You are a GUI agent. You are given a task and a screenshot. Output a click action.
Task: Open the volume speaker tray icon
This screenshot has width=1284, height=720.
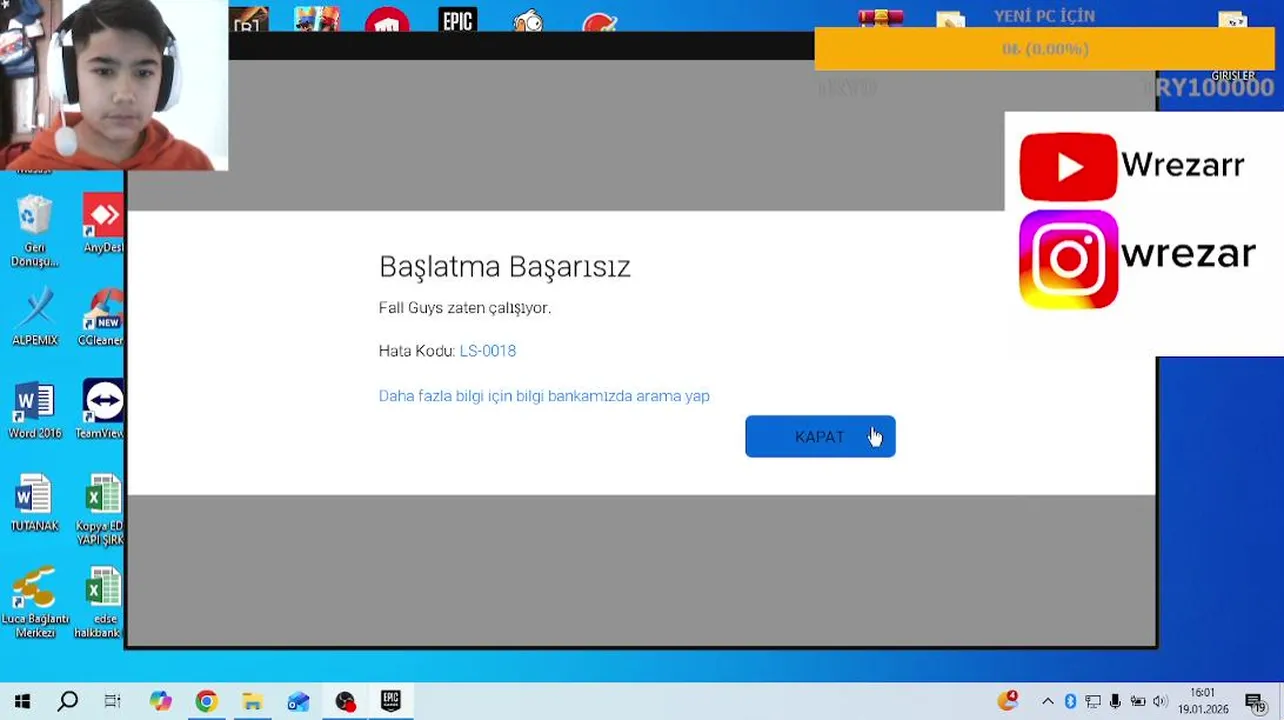[x=1160, y=701]
